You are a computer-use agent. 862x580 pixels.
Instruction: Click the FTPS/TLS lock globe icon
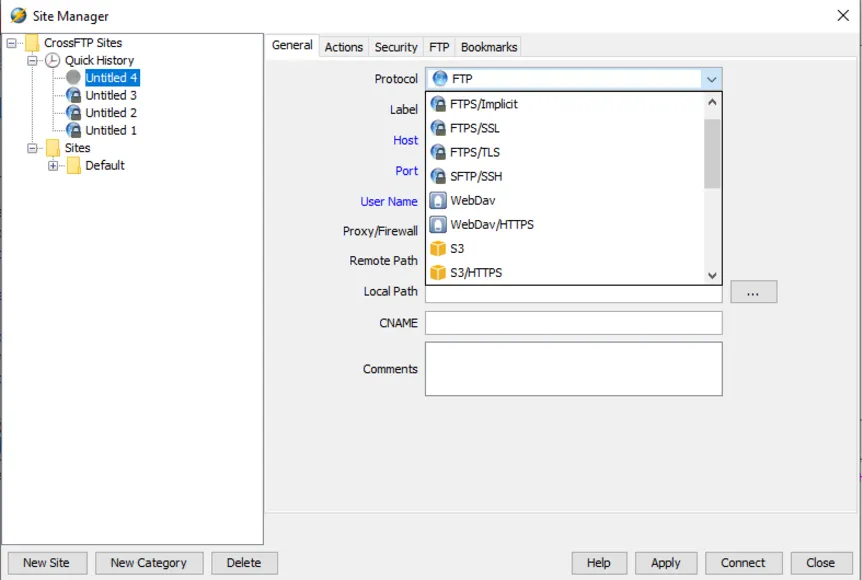pyautogui.click(x=438, y=152)
